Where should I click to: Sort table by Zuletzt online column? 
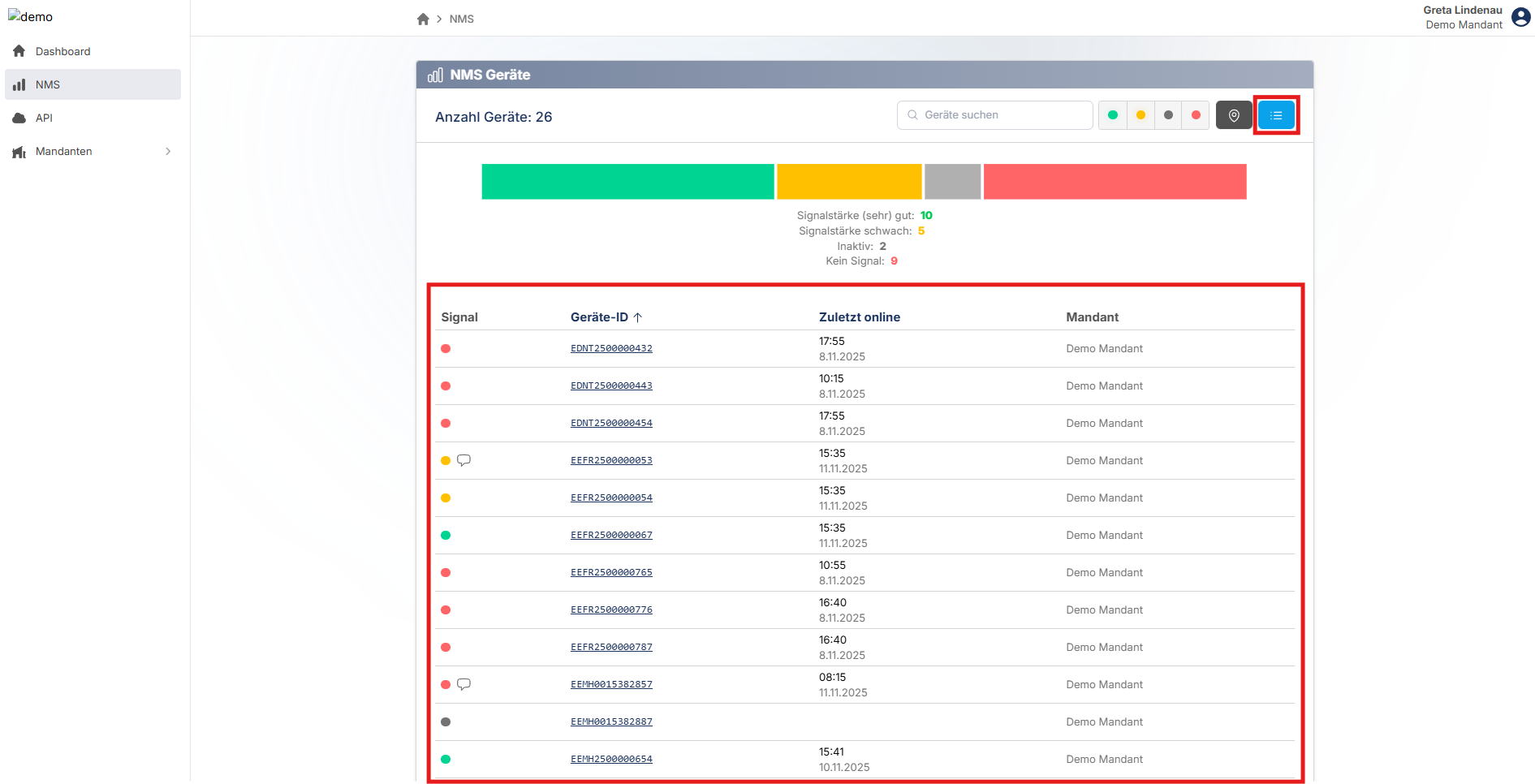pyautogui.click(x=859, y=317)
